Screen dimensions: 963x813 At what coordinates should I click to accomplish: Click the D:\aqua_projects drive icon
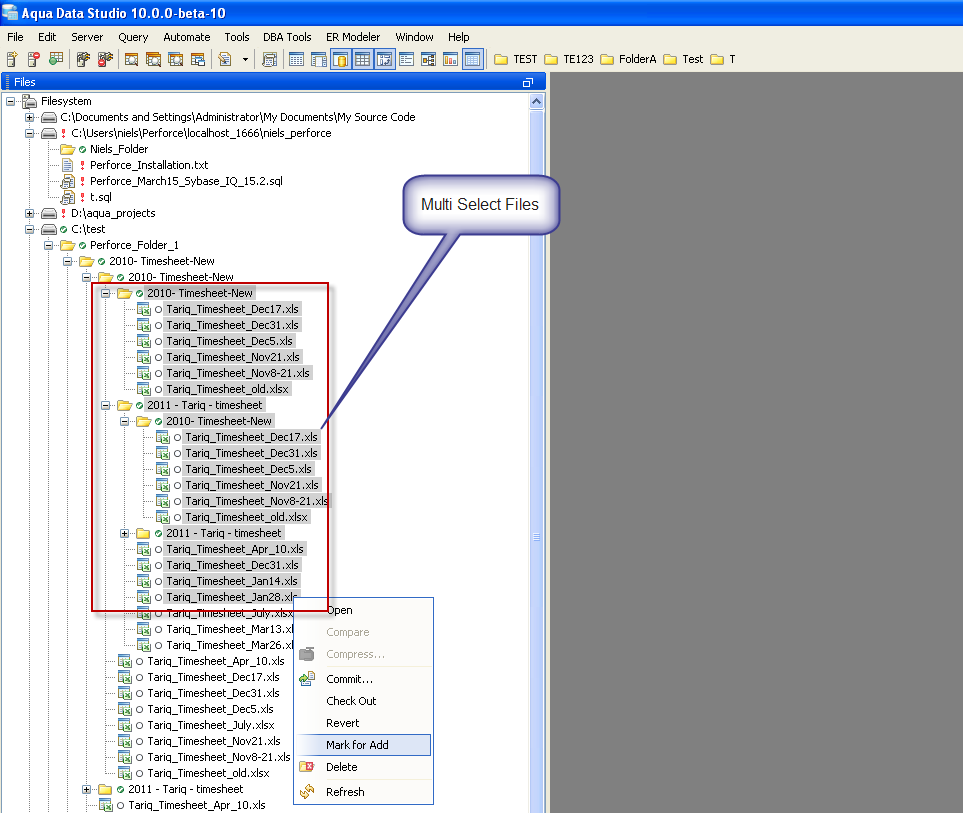49,213
